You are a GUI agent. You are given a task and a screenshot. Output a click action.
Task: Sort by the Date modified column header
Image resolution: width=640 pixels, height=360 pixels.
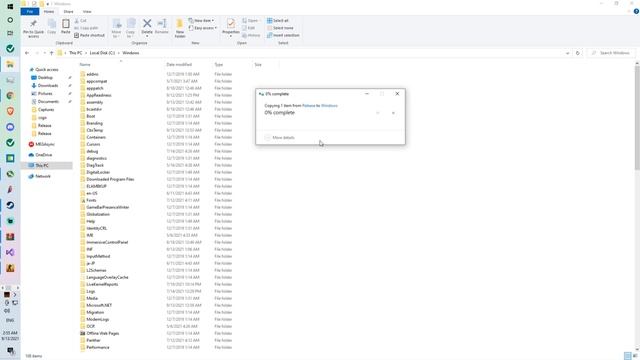pos(179,64)
